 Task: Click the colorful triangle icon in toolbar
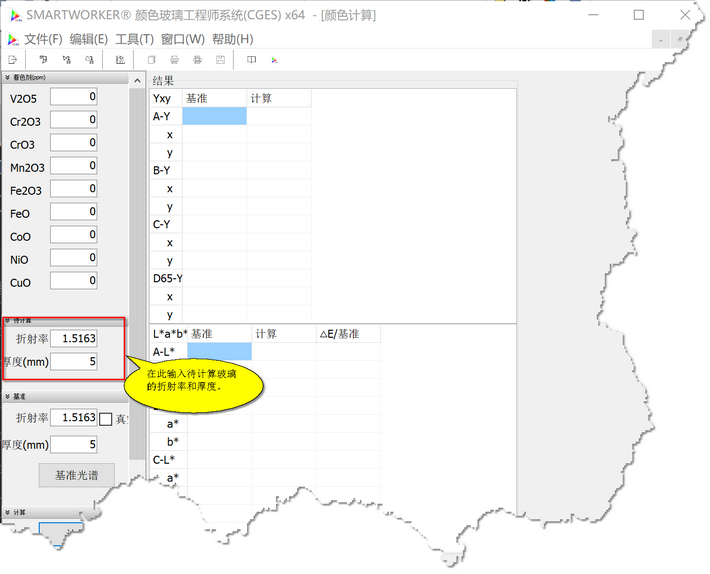(x=274, y=60)
